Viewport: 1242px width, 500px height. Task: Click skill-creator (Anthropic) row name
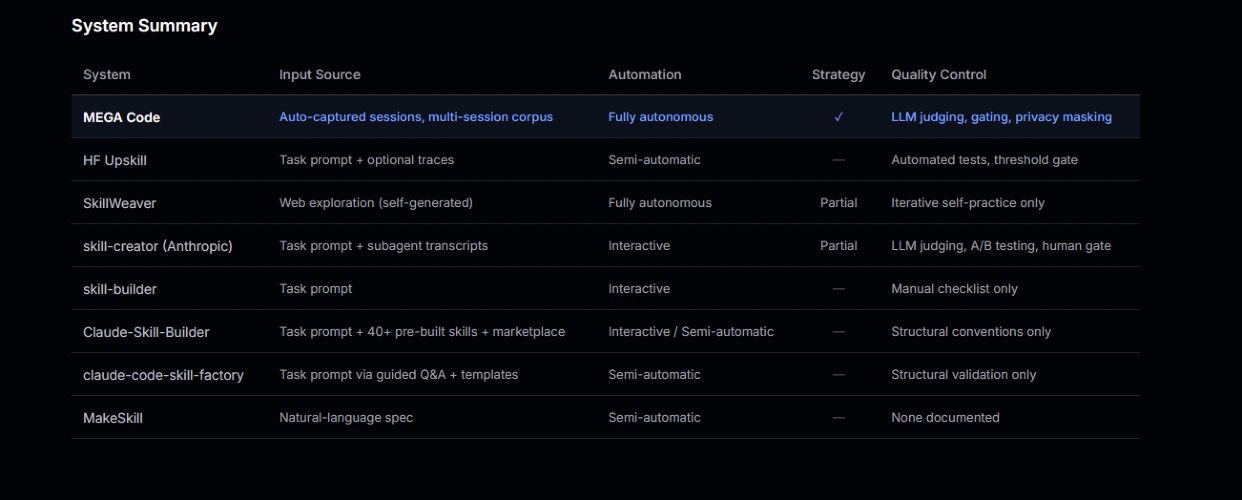coord(158,246)
